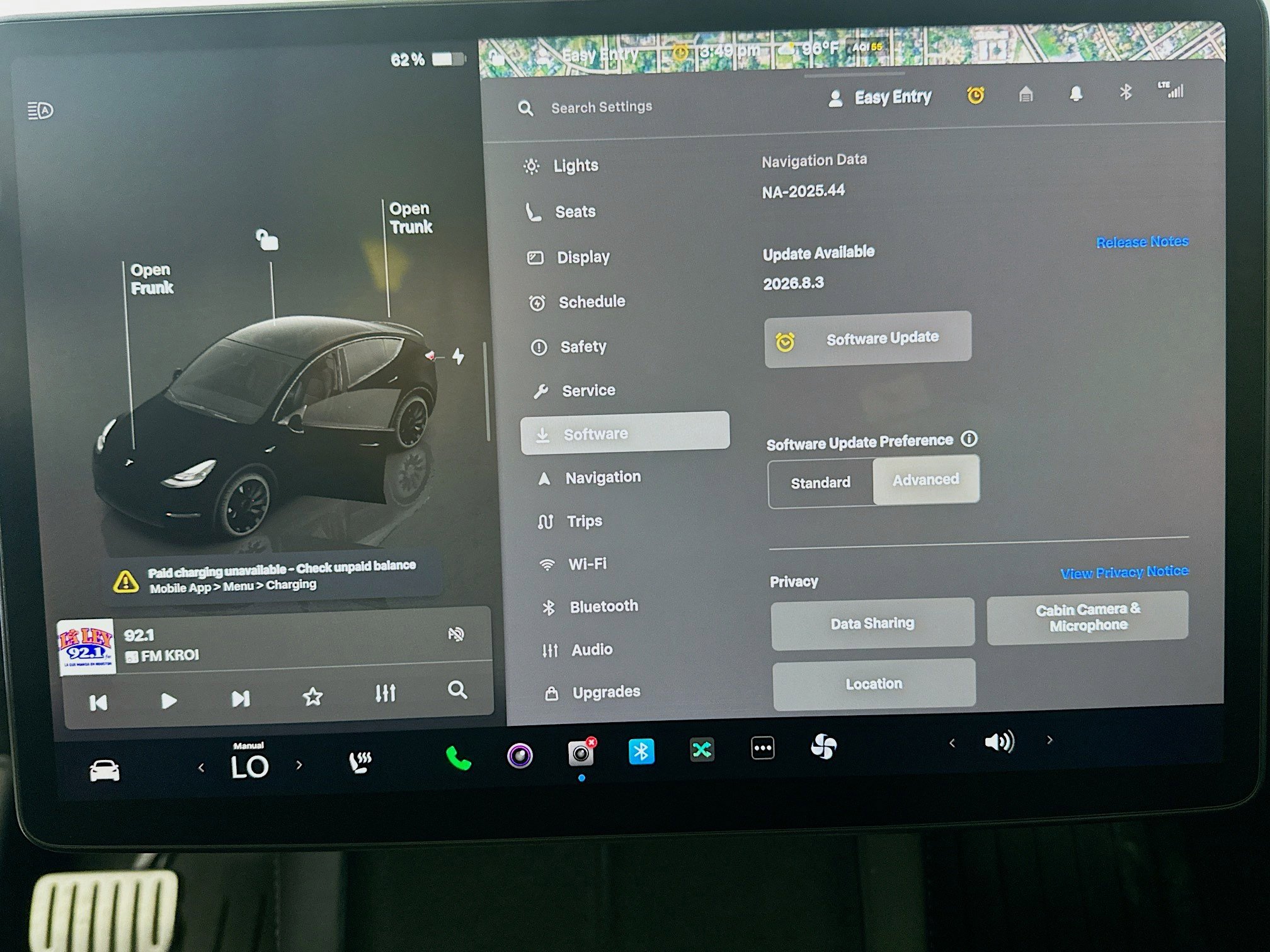Screen dimensions: 1270x952
Task: Select Advanced update preference
Action: click(926, 480)
